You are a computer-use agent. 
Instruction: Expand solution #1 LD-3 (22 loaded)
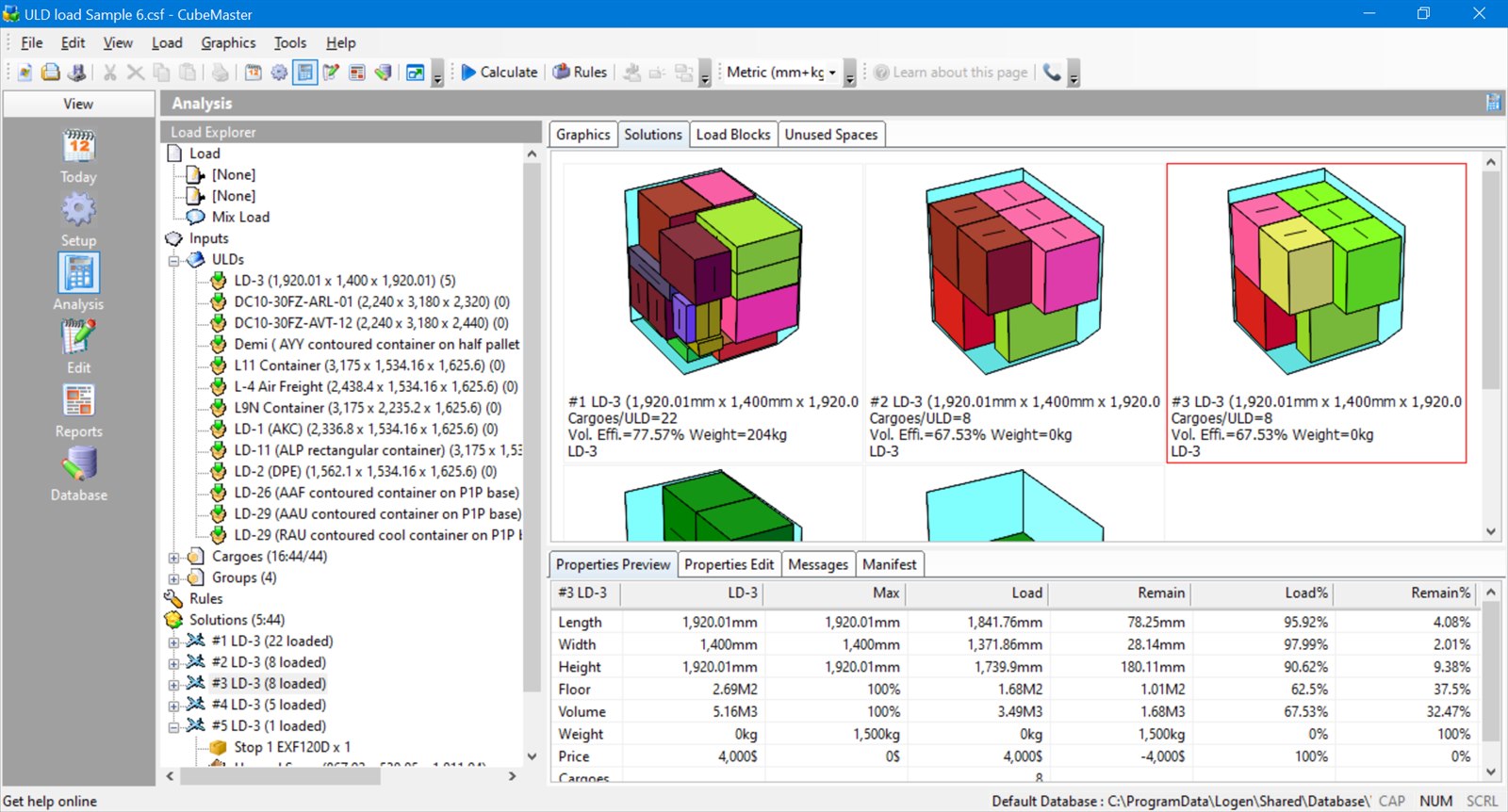(x=174, y=641)
